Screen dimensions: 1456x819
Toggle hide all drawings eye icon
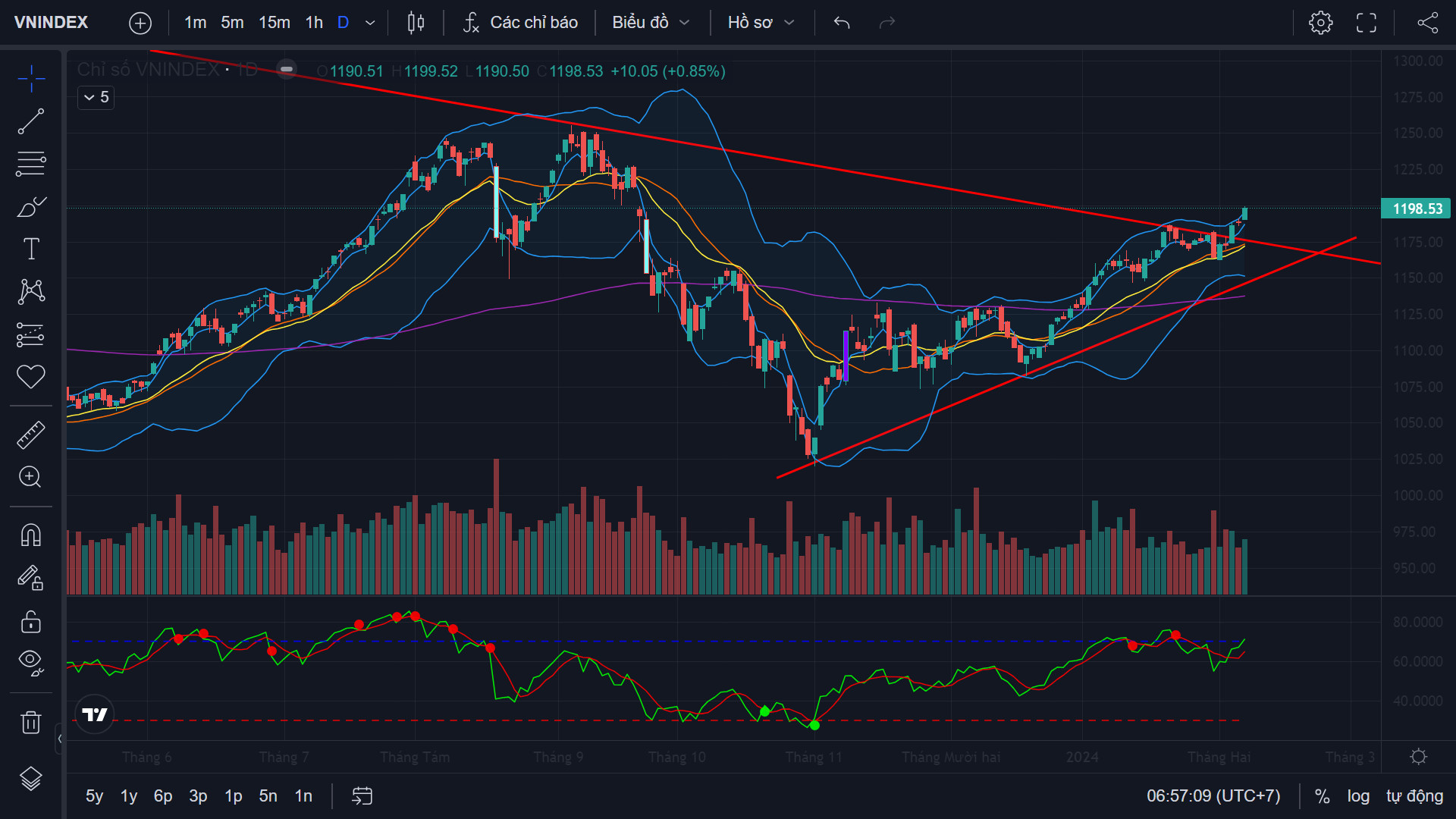pos(31,662)
